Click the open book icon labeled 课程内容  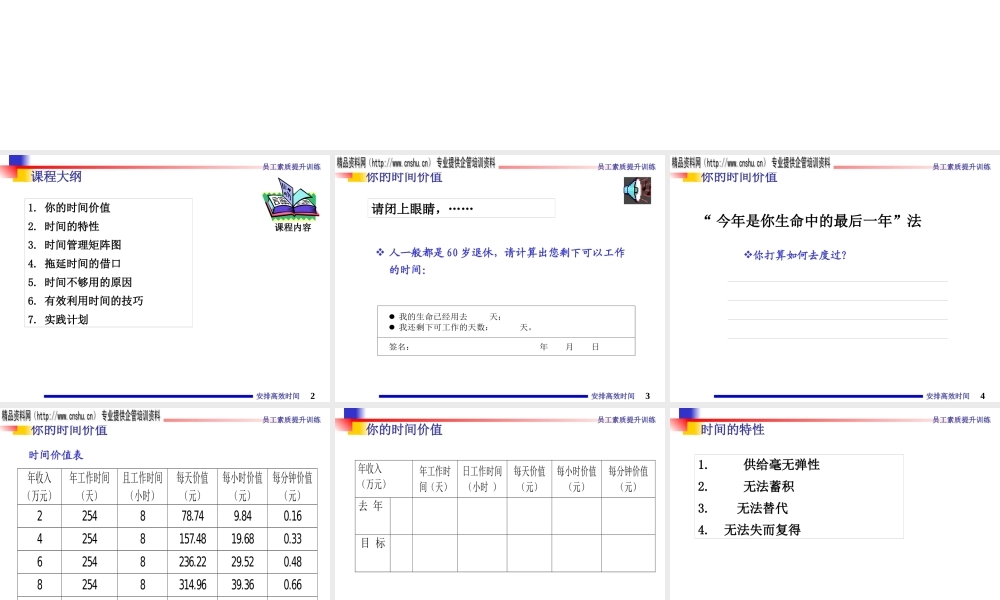pos(291,200)
